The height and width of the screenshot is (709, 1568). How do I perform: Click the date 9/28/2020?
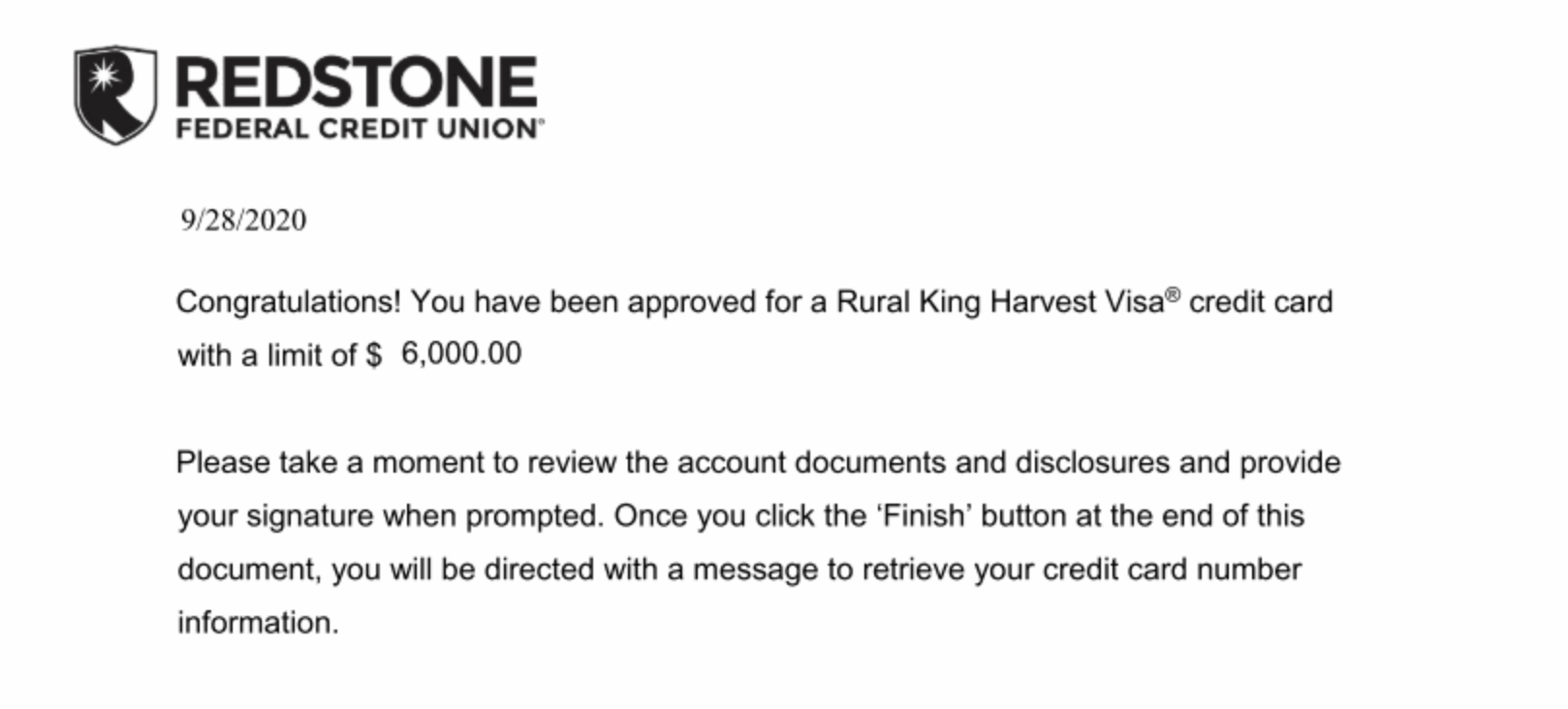click(243, 221)
